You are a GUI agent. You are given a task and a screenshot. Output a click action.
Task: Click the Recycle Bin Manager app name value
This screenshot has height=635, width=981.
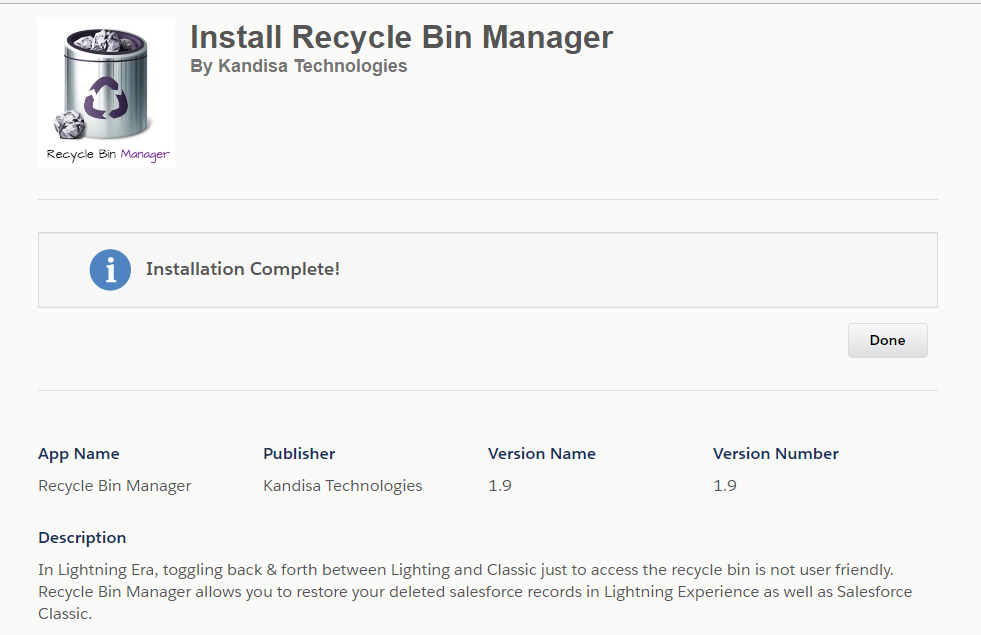click(x=114, y=485)
